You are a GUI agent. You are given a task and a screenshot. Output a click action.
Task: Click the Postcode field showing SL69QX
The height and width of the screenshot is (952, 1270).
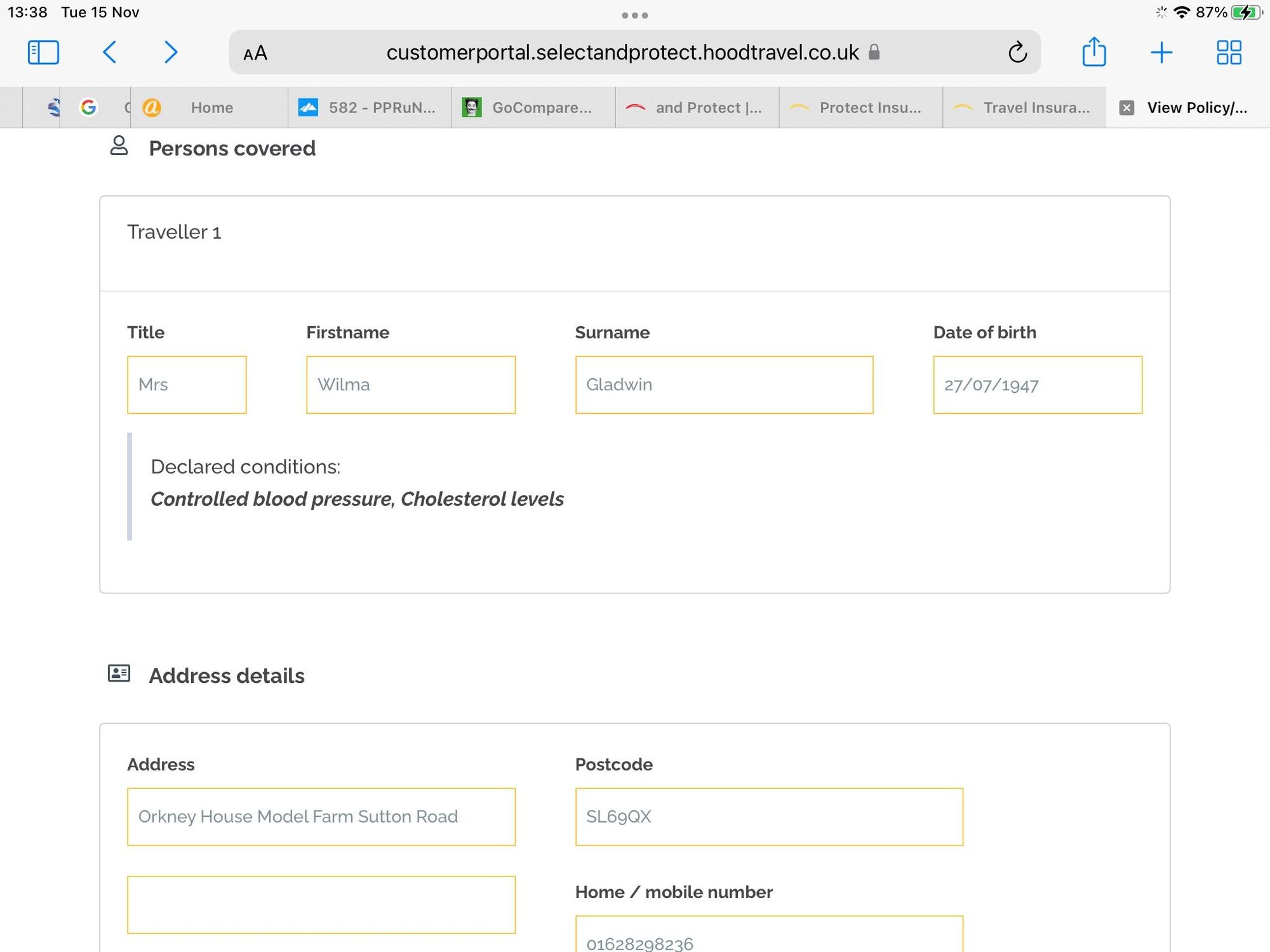pyautogui.click(x=768, y=816)
